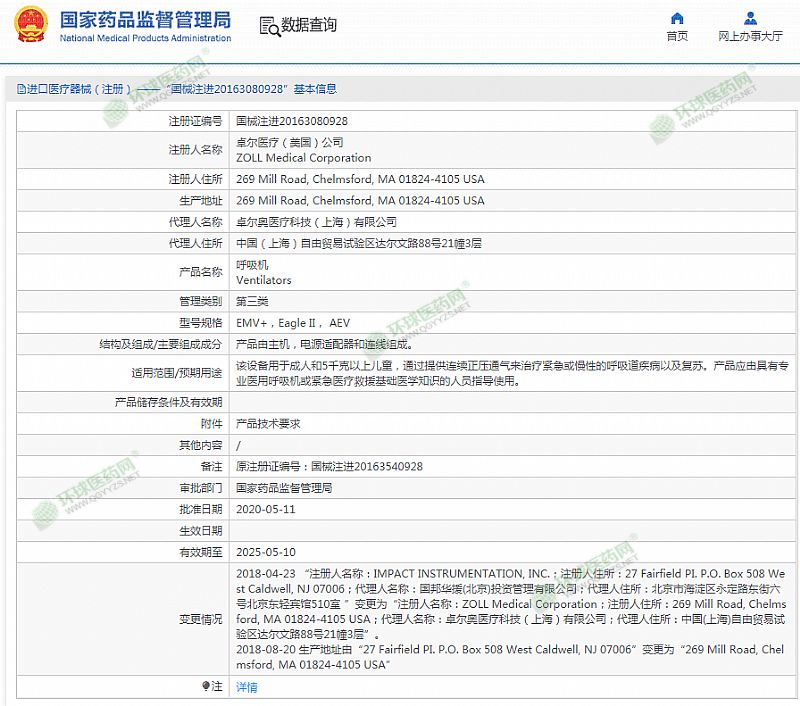This screenshot has height=706, width=800.
Task: Click the 网上办事大厅 person icon
Action: (750, 19)
